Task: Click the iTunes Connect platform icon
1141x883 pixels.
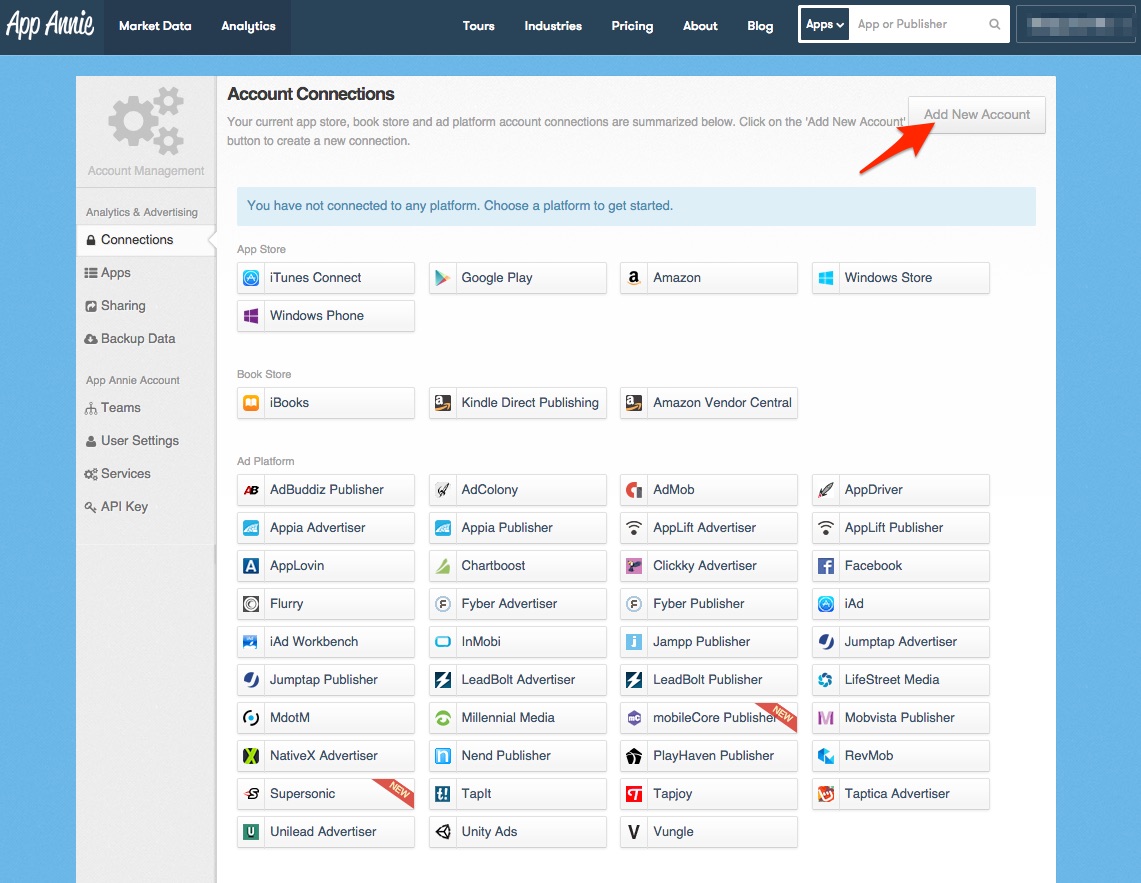Action: coord(251,278)
